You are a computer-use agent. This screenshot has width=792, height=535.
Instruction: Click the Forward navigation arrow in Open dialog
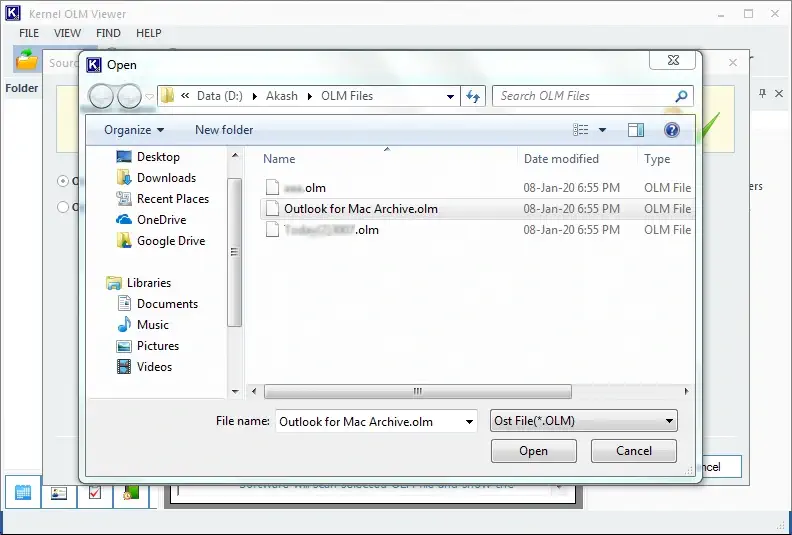[x=129, y=96]
